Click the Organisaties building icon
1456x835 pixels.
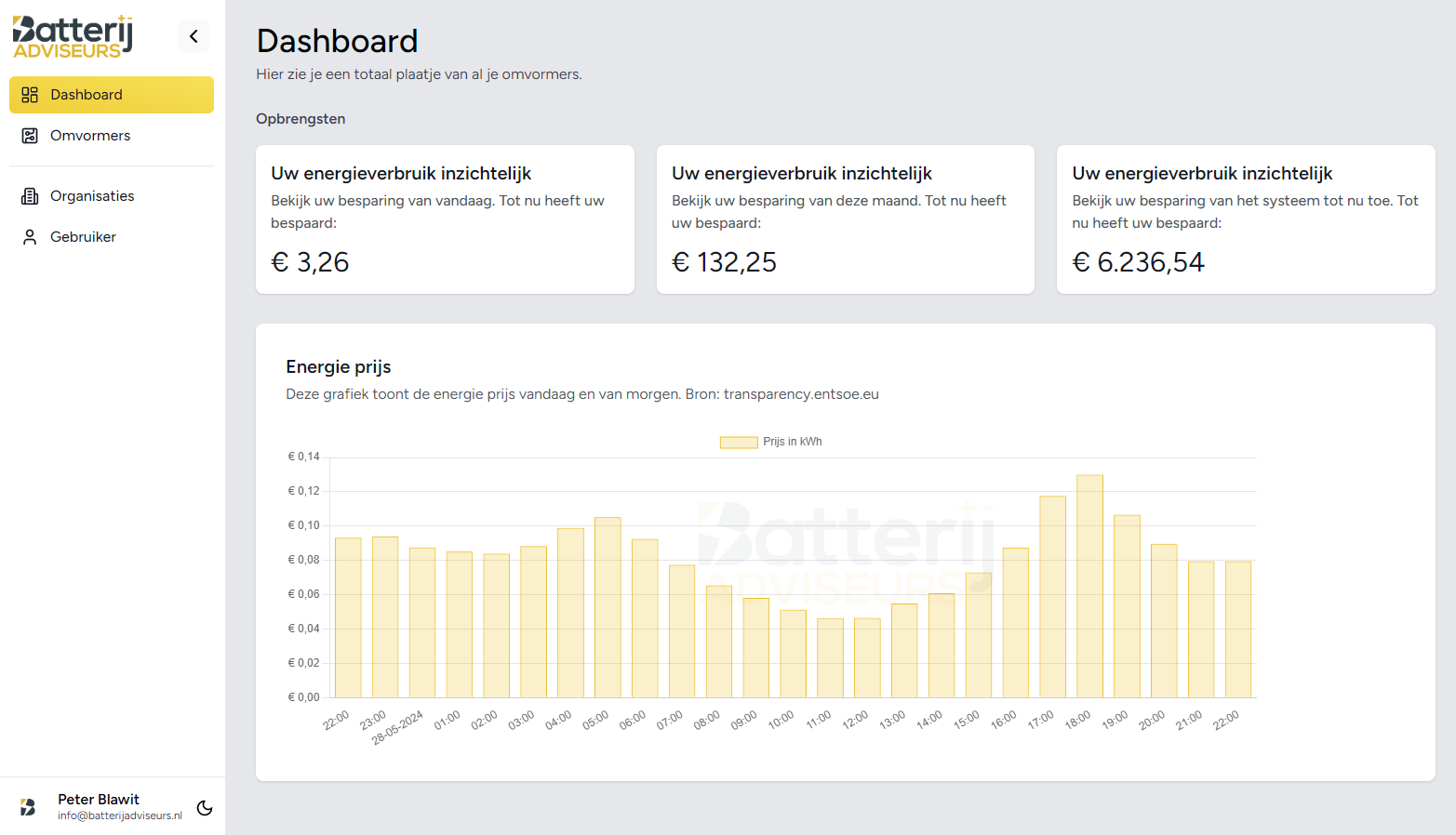30,196
